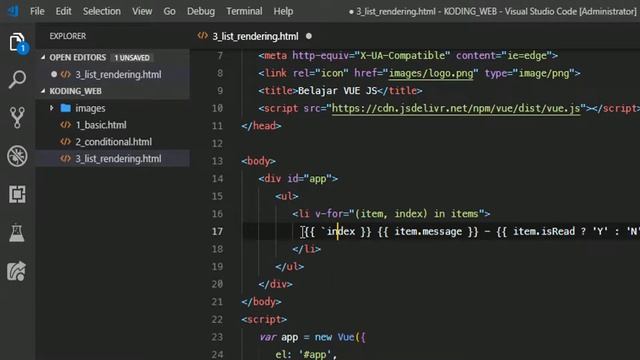
Task: Expand the images folder arrow
Action: (52, 108)
